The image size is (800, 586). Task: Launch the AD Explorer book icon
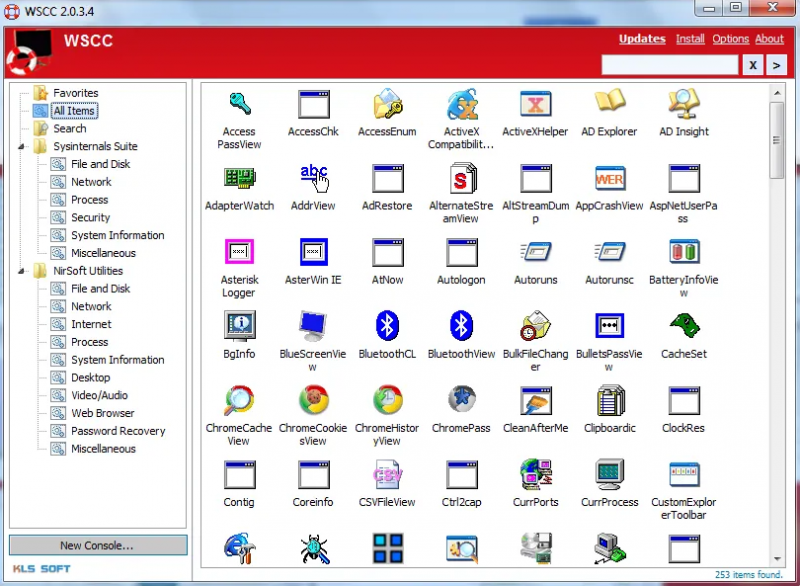click(609, 105)
